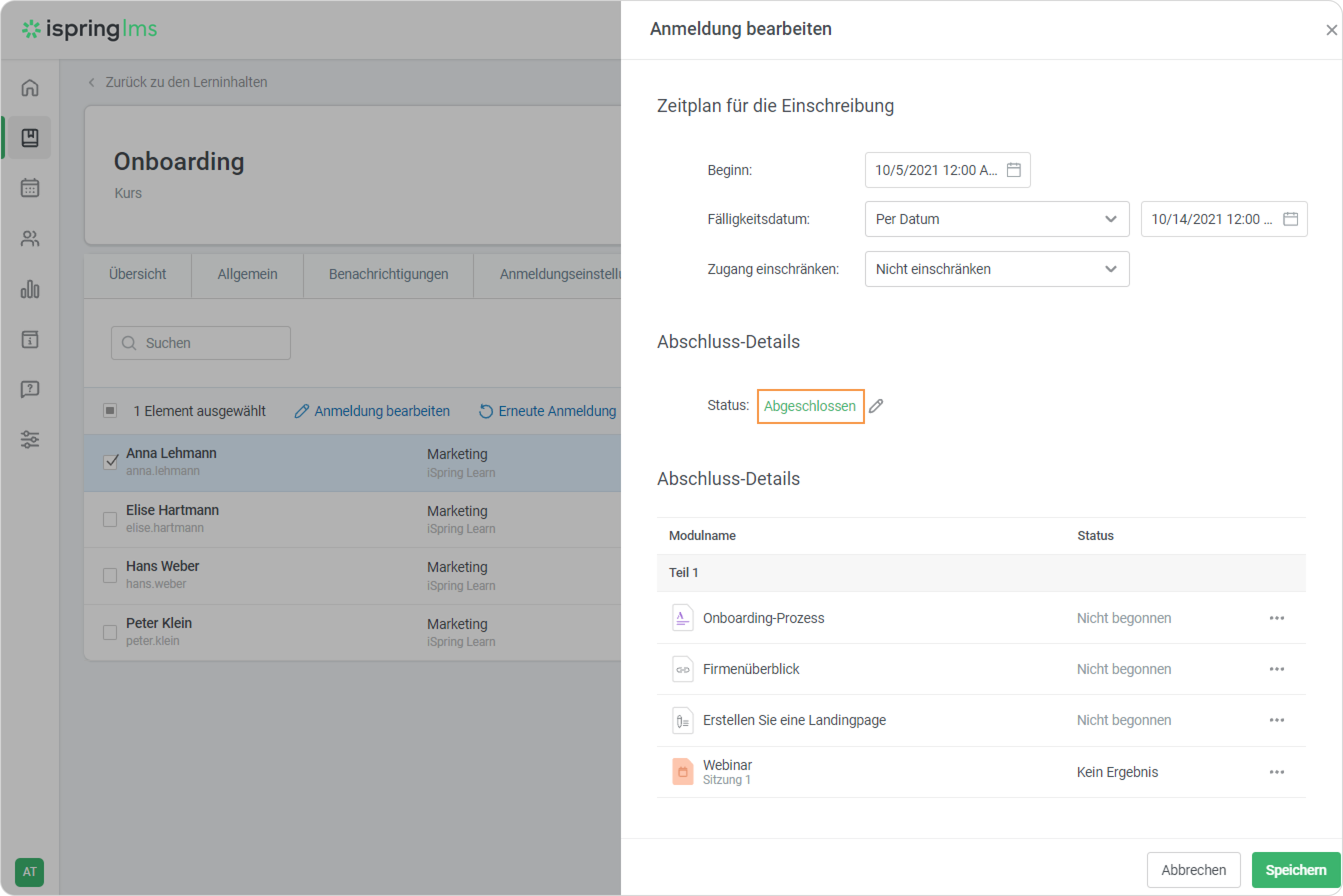
Task: Click the Suchen search field
Action: (x=200, y=343)
